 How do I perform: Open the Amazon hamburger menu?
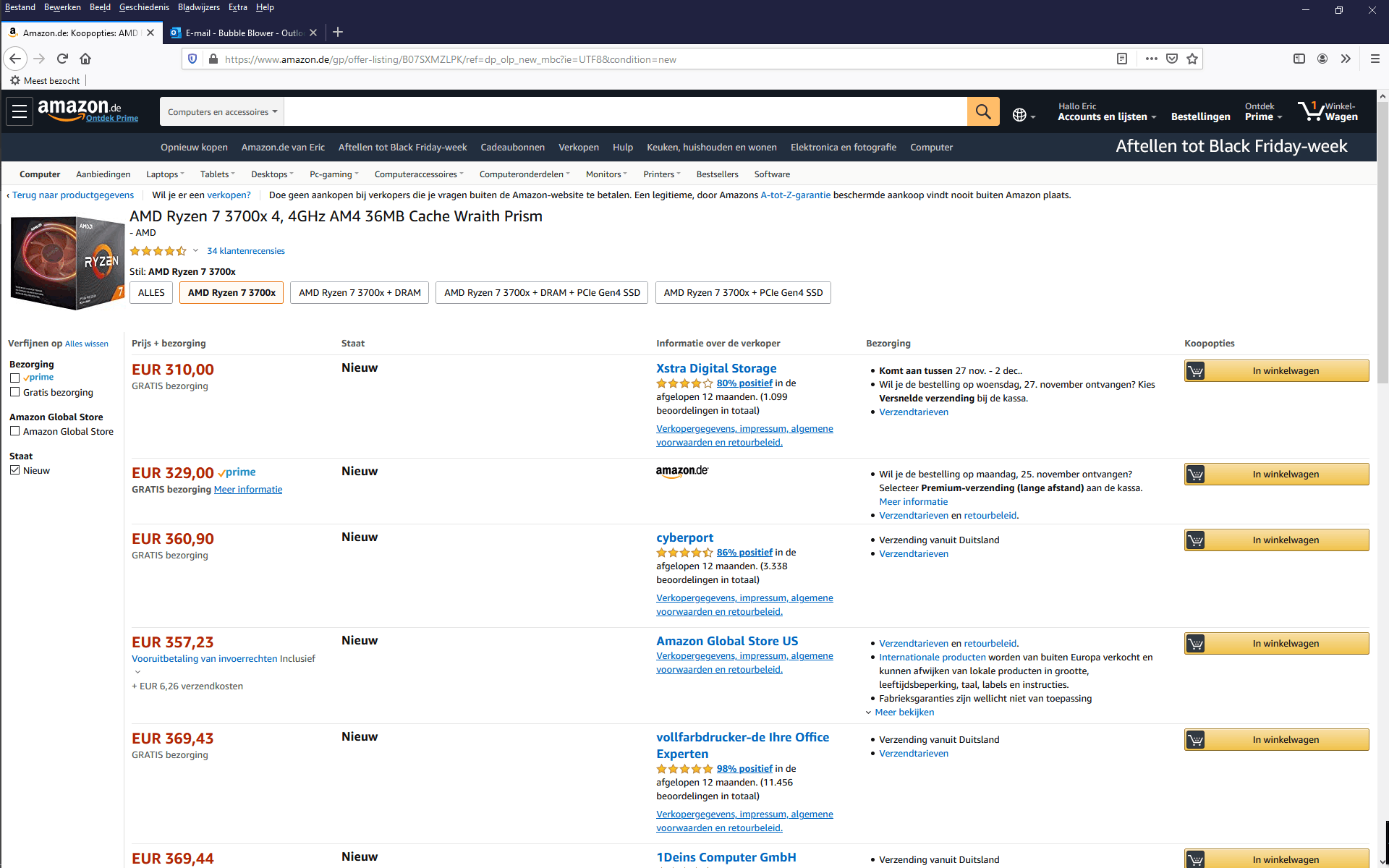[x=20, y=111]
